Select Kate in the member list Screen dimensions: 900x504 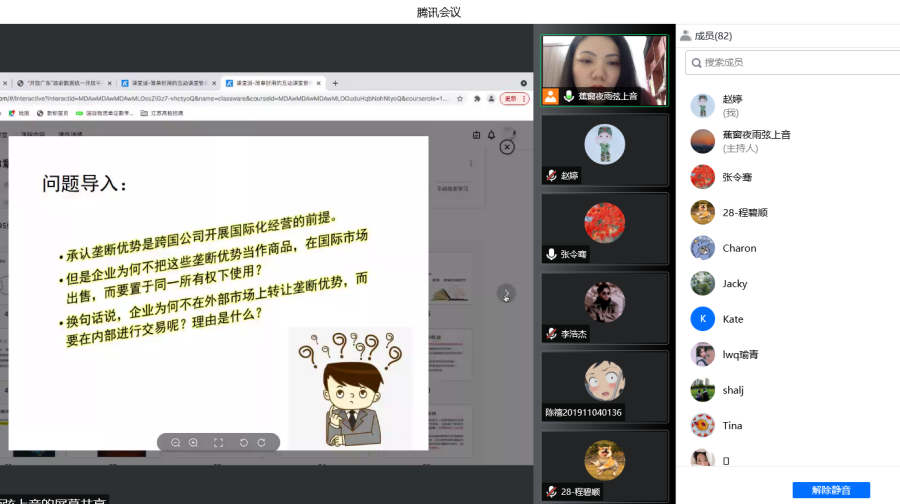coord(733,319)
